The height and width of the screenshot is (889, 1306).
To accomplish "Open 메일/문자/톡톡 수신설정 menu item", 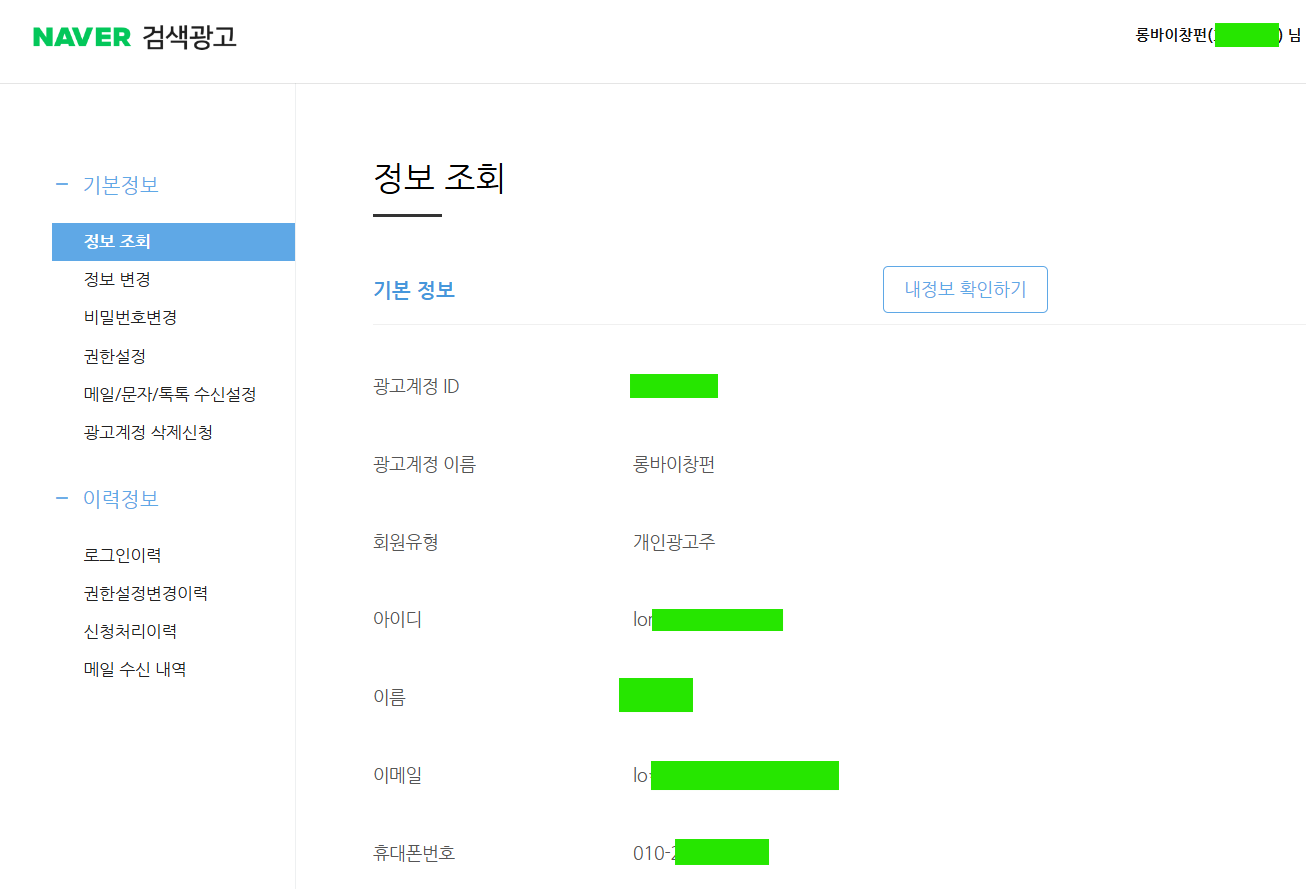I will [170, 395].
